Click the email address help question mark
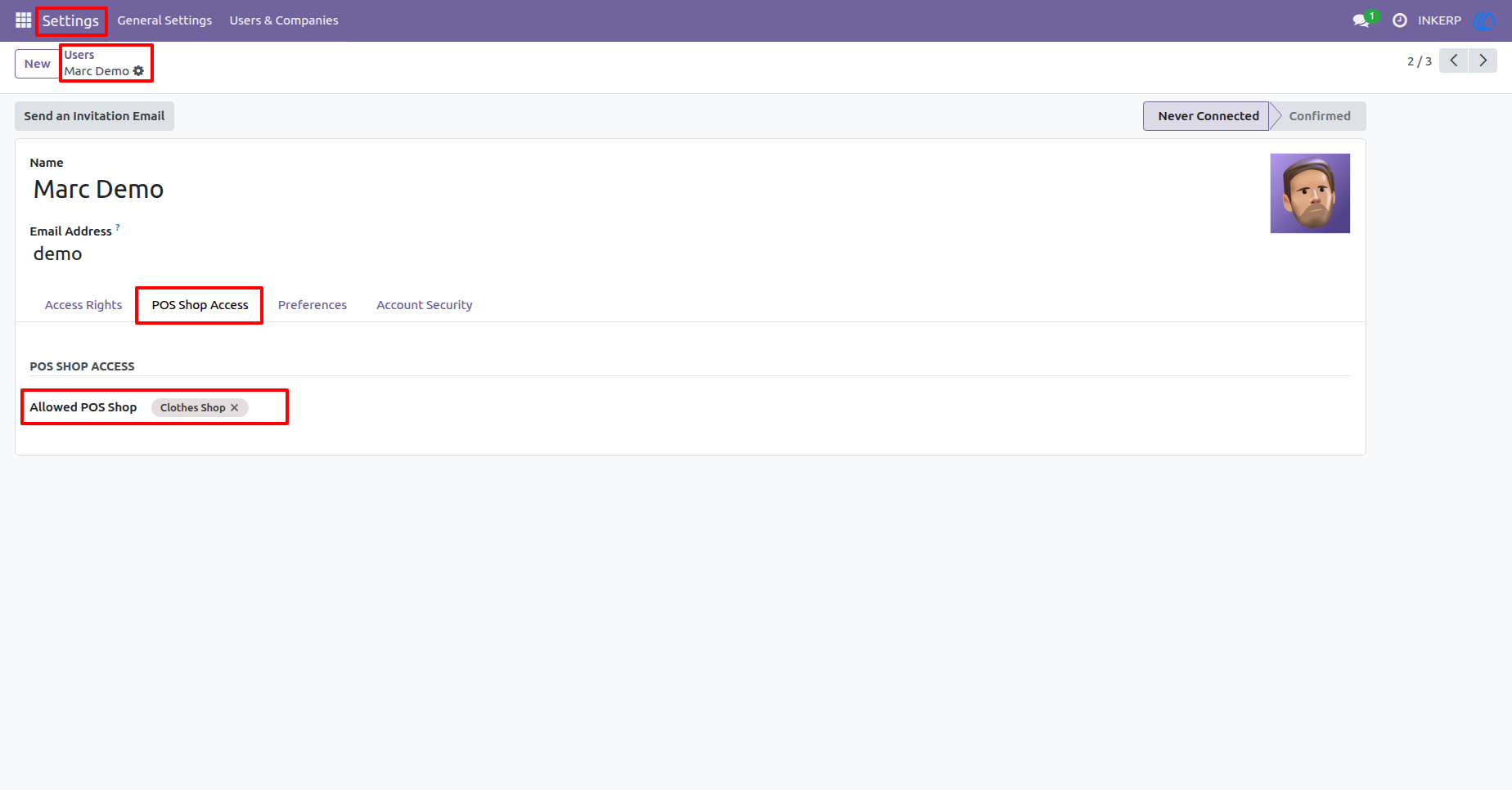 (x=118, y=228)
